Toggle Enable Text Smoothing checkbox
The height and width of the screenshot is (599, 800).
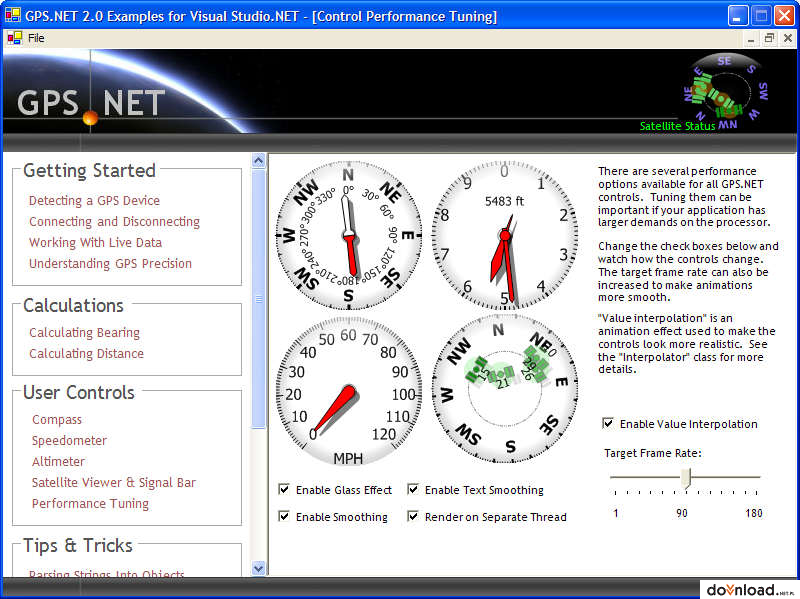(413, 489)
